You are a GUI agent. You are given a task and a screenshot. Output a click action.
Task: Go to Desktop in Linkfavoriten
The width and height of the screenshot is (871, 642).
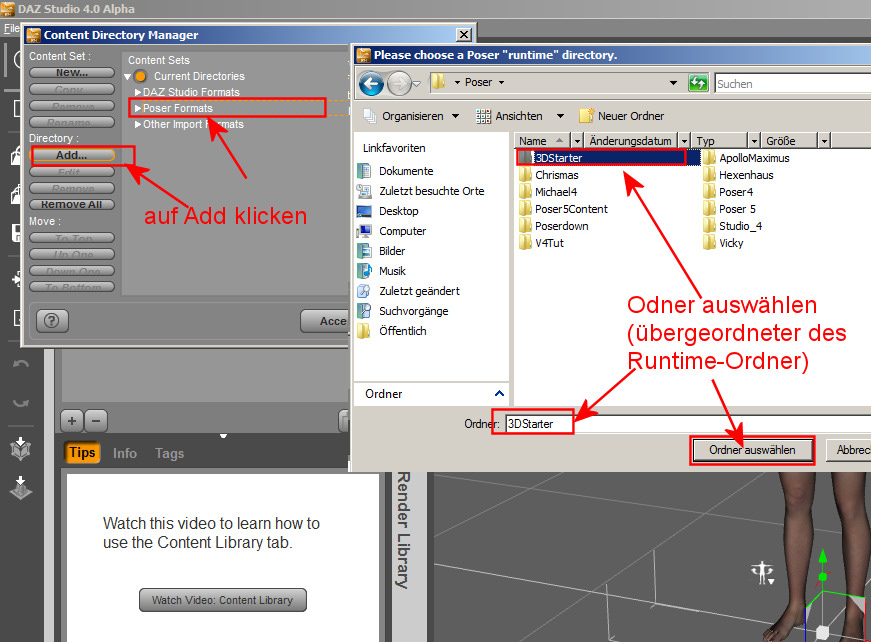[x=398, y=211]
